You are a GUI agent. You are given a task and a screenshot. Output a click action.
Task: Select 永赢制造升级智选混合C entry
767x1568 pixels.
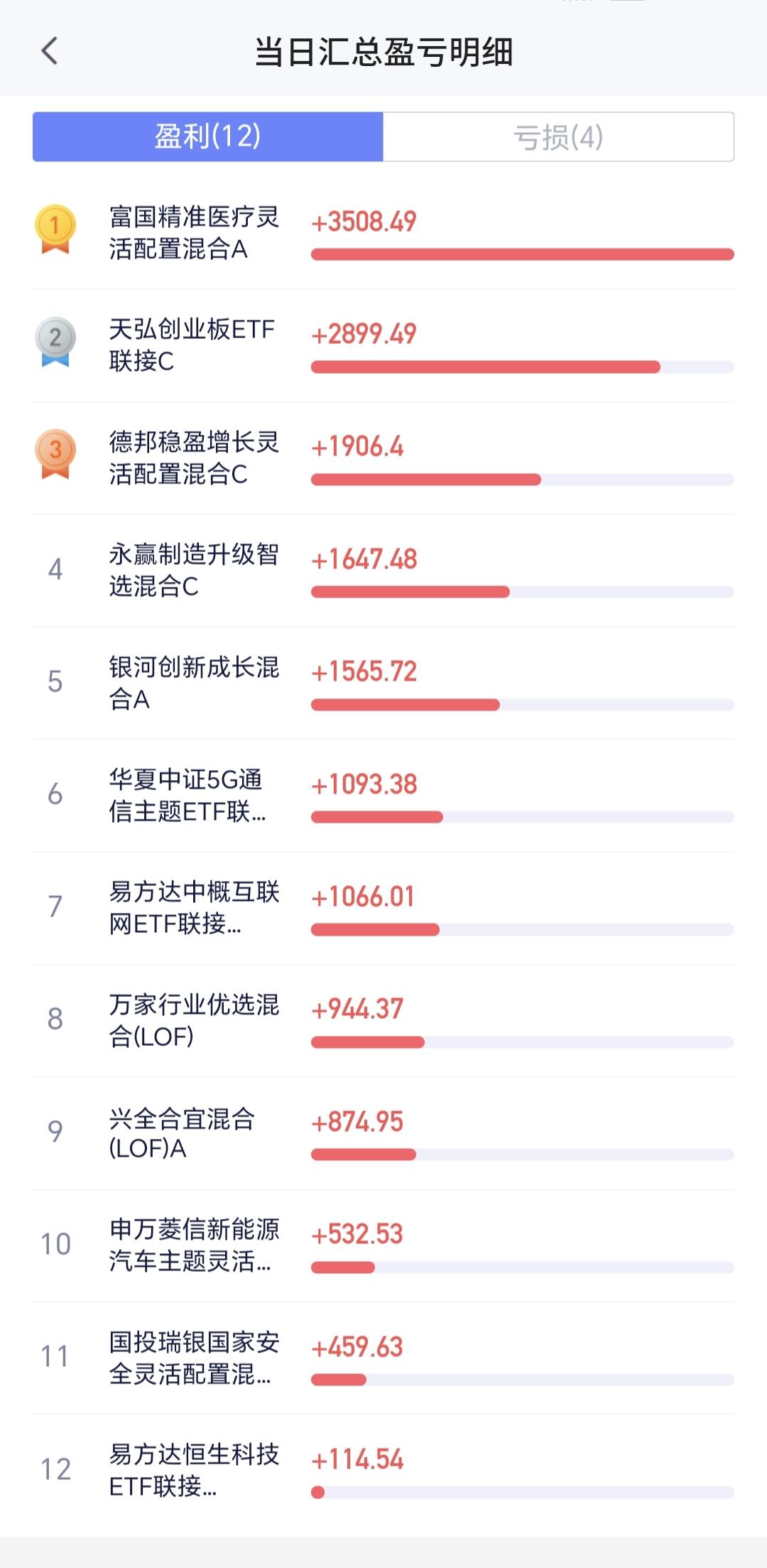pos(383,571)
